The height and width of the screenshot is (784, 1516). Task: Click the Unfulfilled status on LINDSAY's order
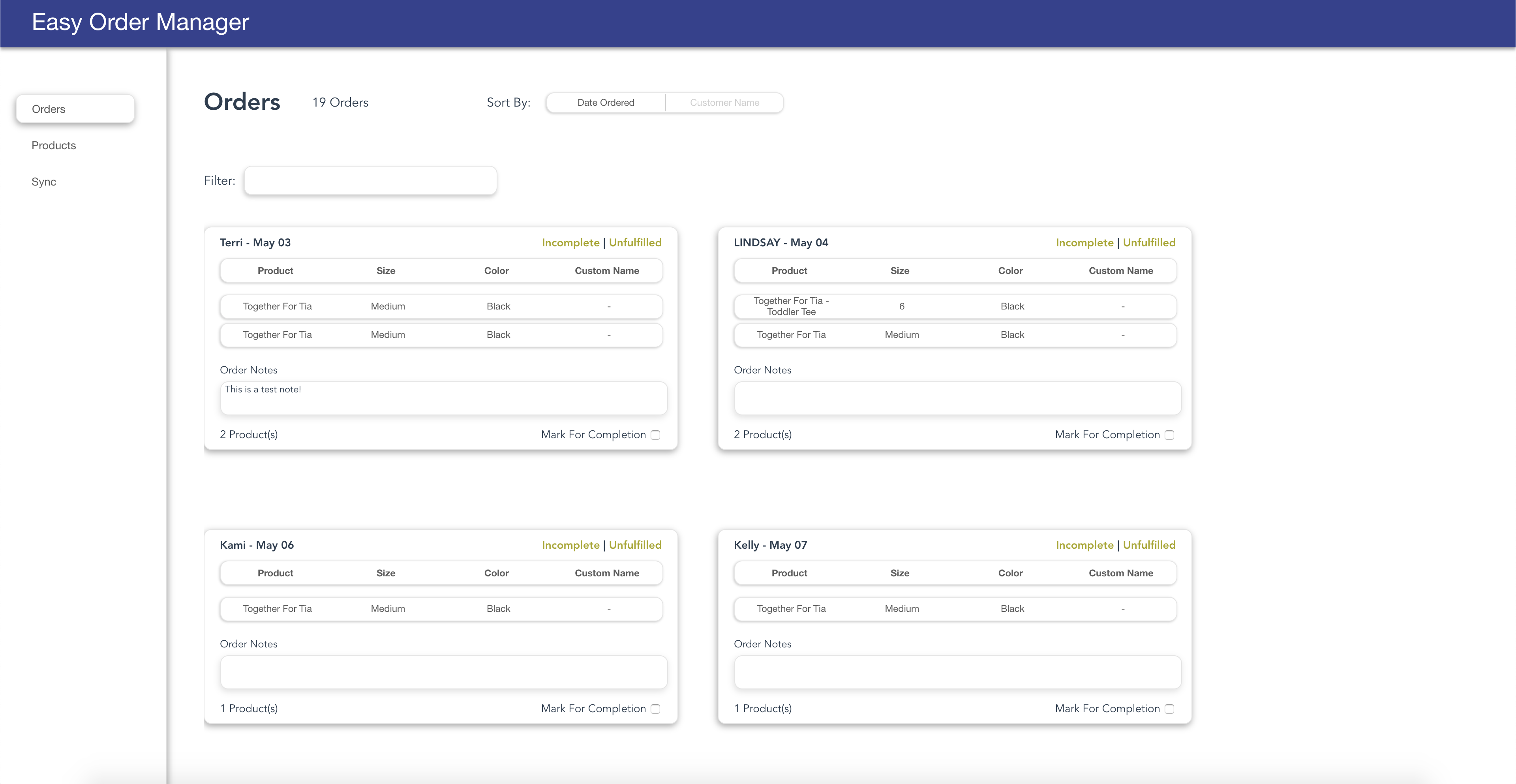[1149, 242]
